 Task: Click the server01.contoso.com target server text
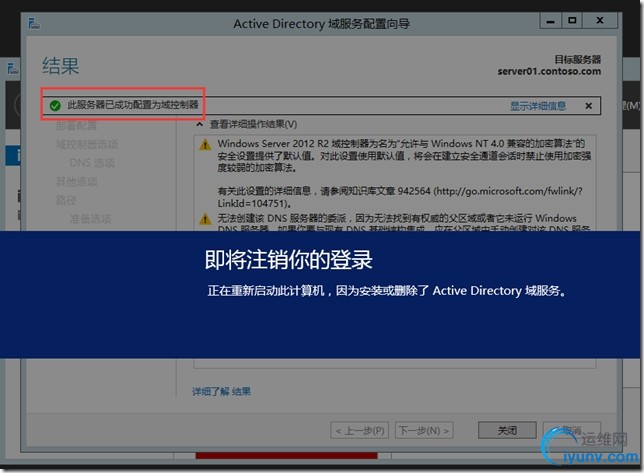549,71
